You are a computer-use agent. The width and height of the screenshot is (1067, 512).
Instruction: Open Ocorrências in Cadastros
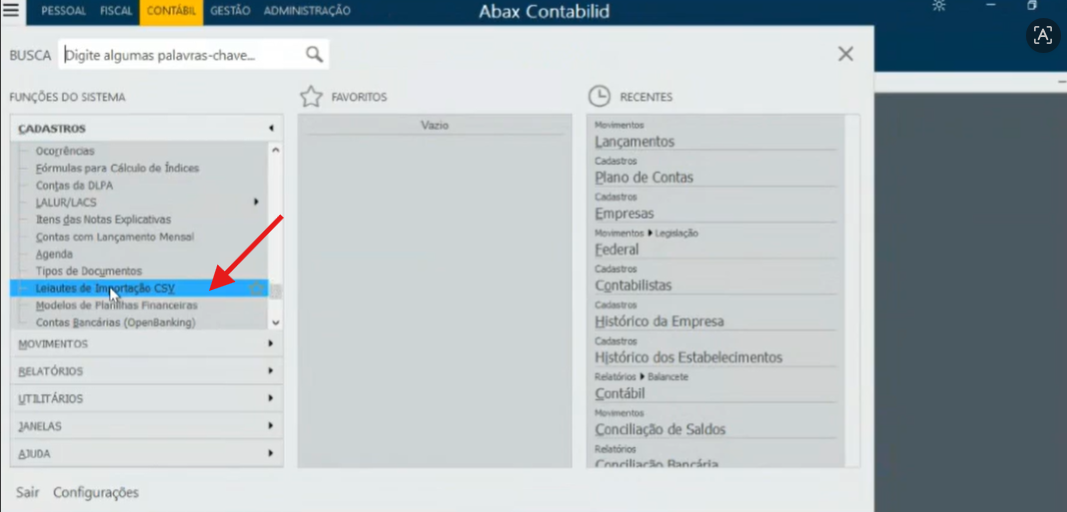point(65,151)
